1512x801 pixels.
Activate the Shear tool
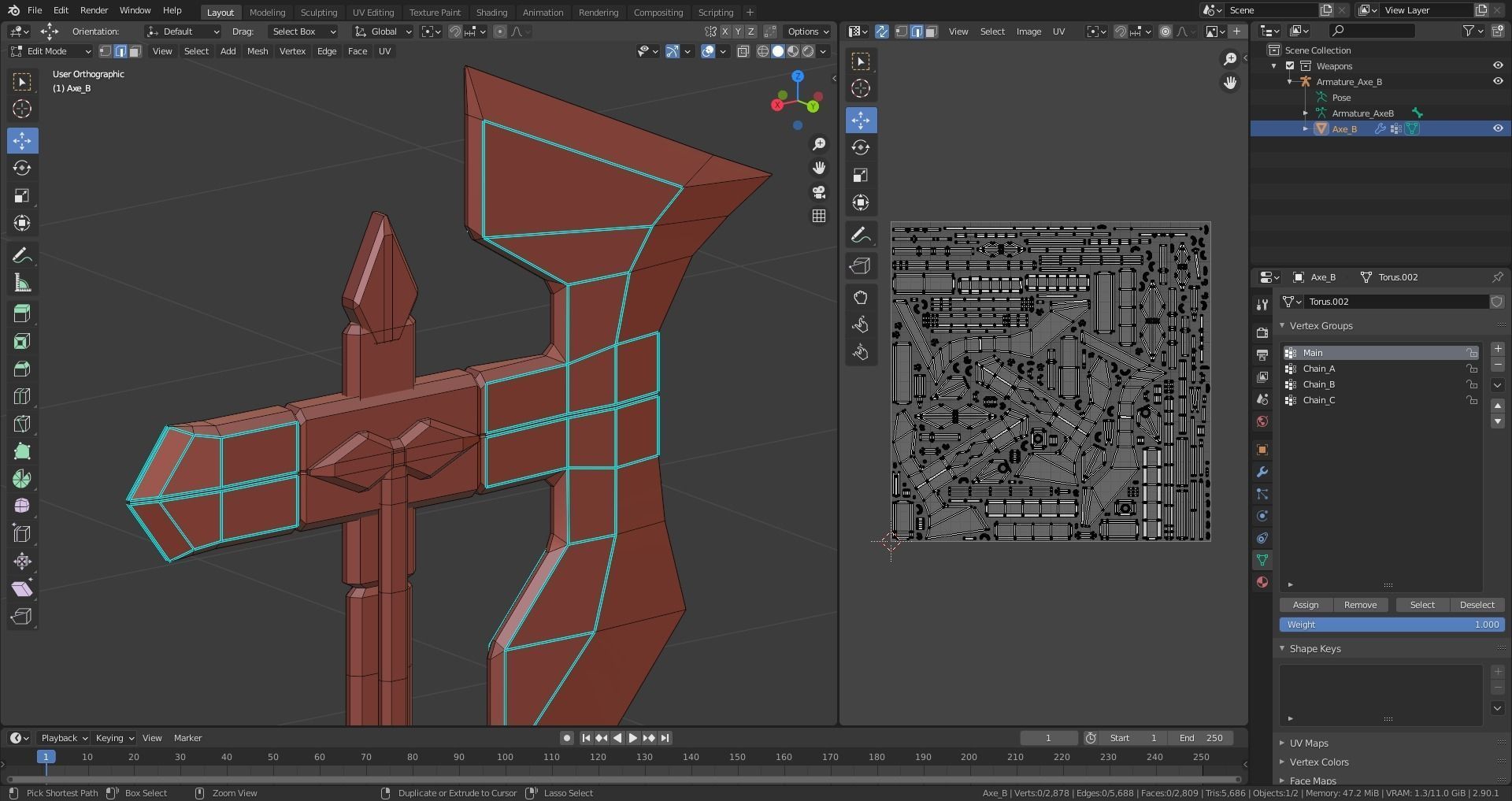(x=22, y=588)
